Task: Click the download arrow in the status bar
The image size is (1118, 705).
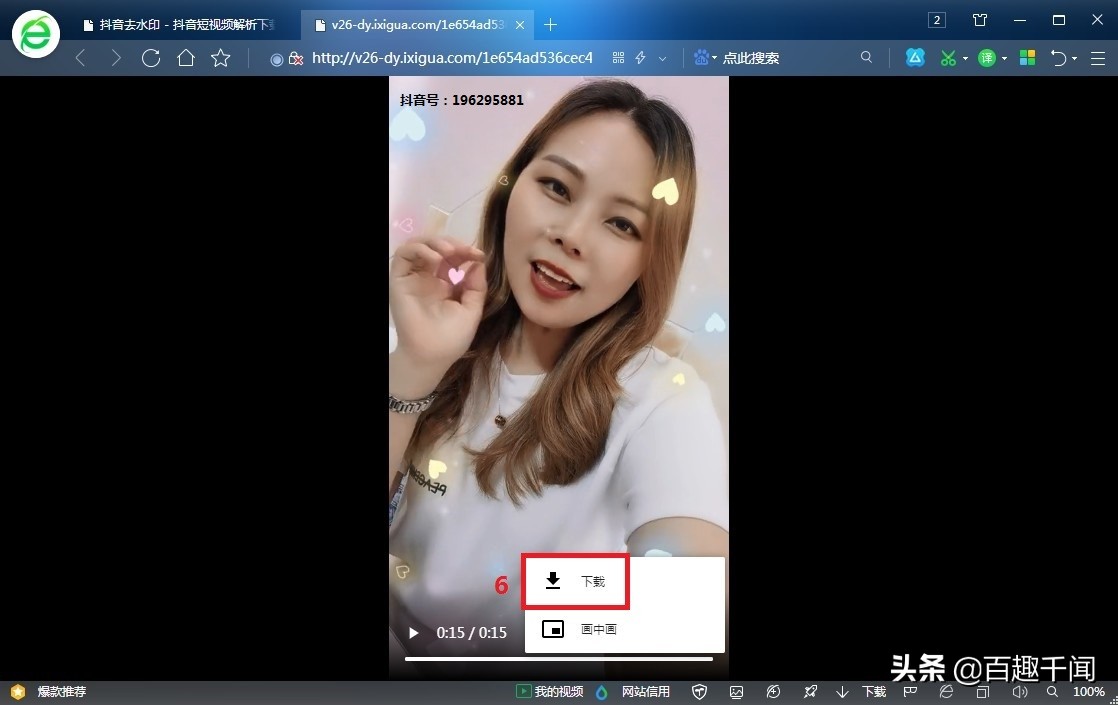Action: tap(842, 691)
